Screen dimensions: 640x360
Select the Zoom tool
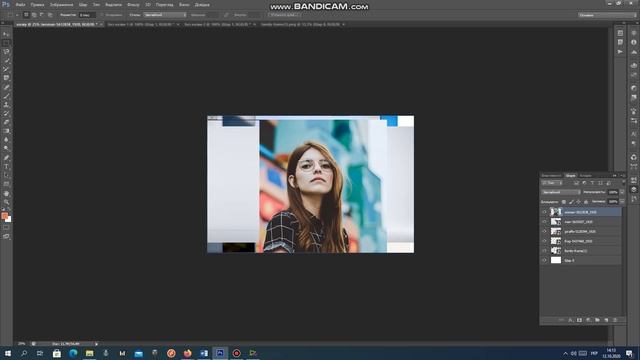pos(6,202)
